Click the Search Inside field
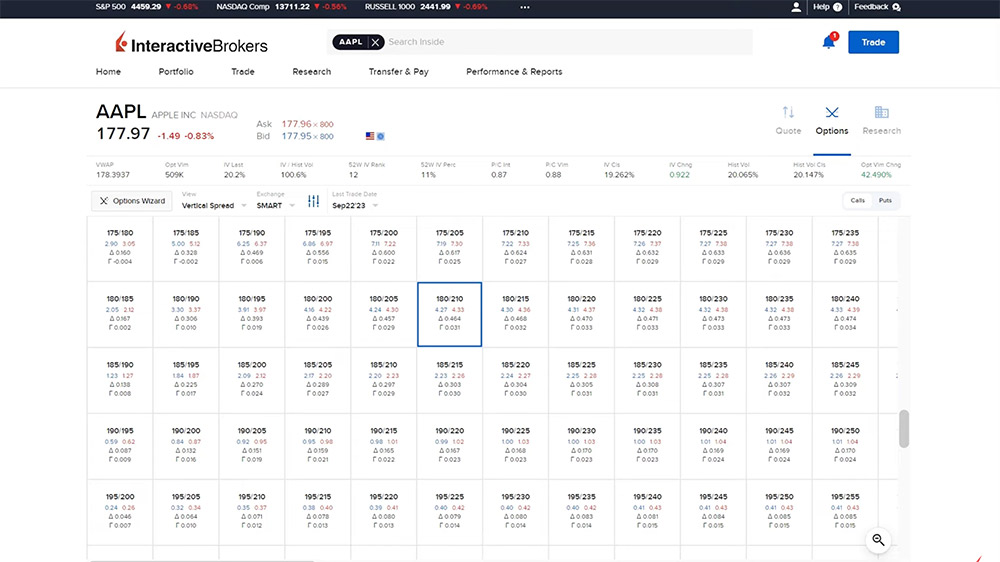This screenshot has height=562, width=1000. (565, 42)
